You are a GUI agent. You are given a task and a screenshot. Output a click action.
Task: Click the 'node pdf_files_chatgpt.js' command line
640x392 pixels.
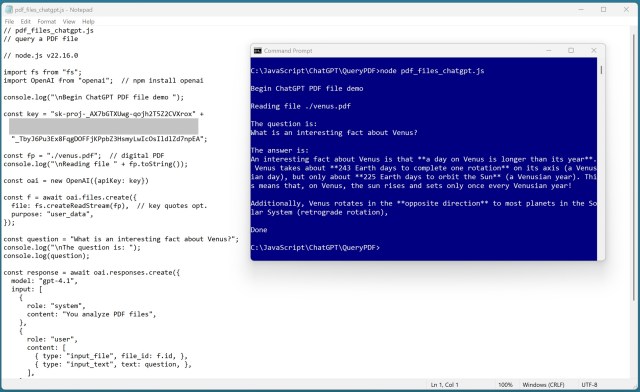click(x=432, y=71)
